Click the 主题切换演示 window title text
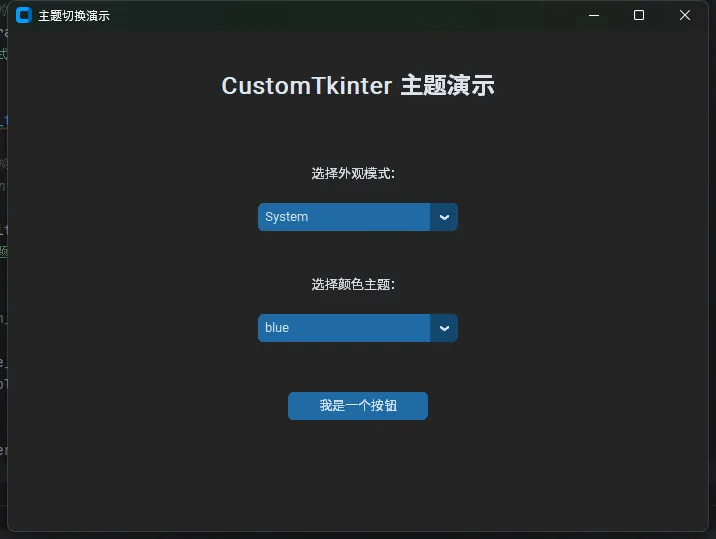 (x=74, y=16)
